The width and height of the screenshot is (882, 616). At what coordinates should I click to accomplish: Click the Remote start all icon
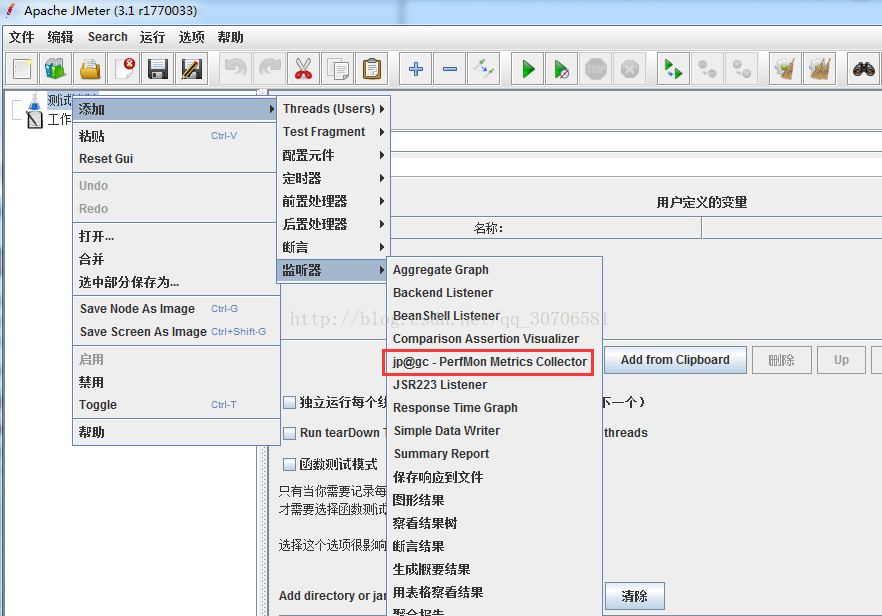click(x=673, y=69)
